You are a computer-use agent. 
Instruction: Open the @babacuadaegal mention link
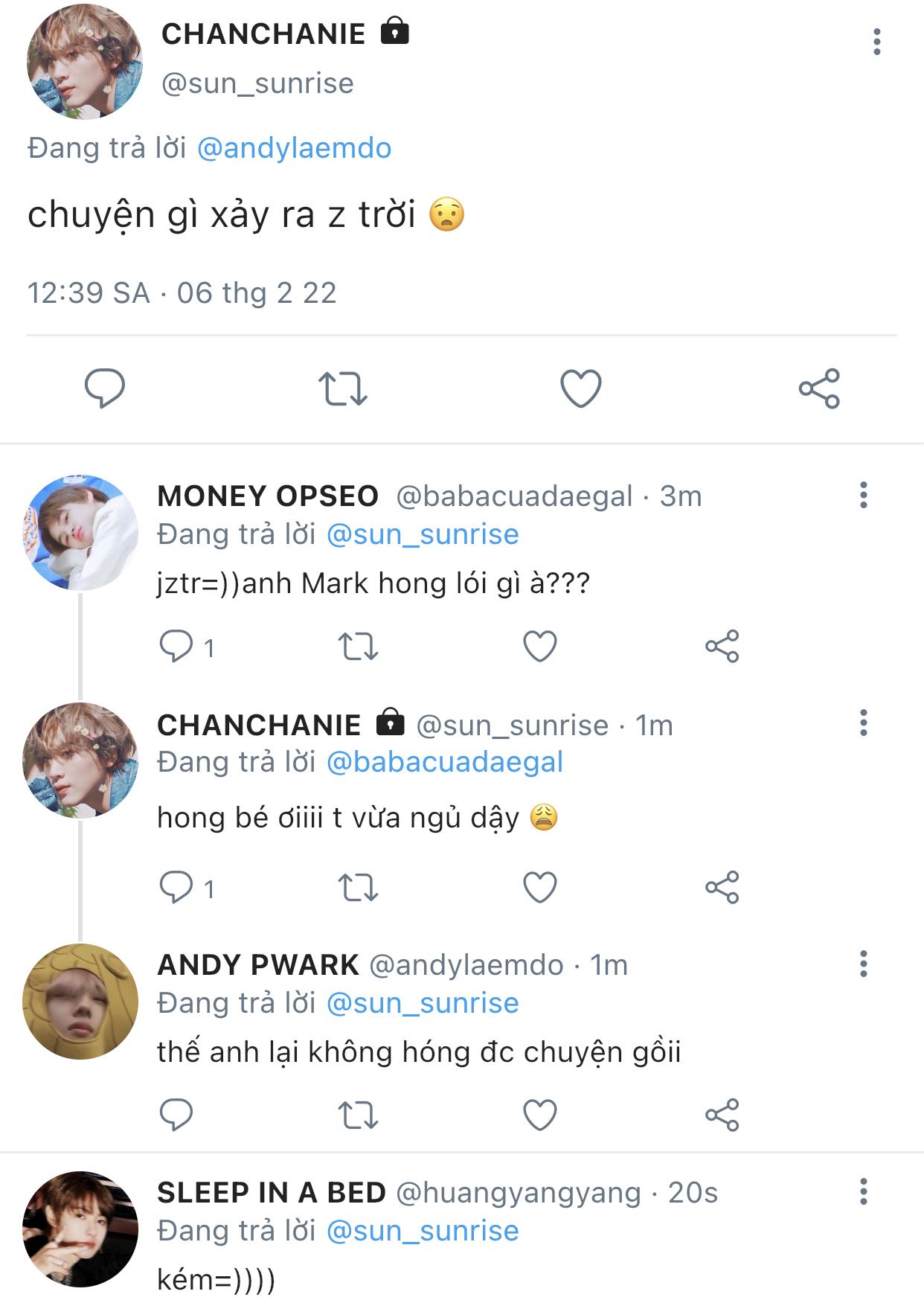[444, 762]
